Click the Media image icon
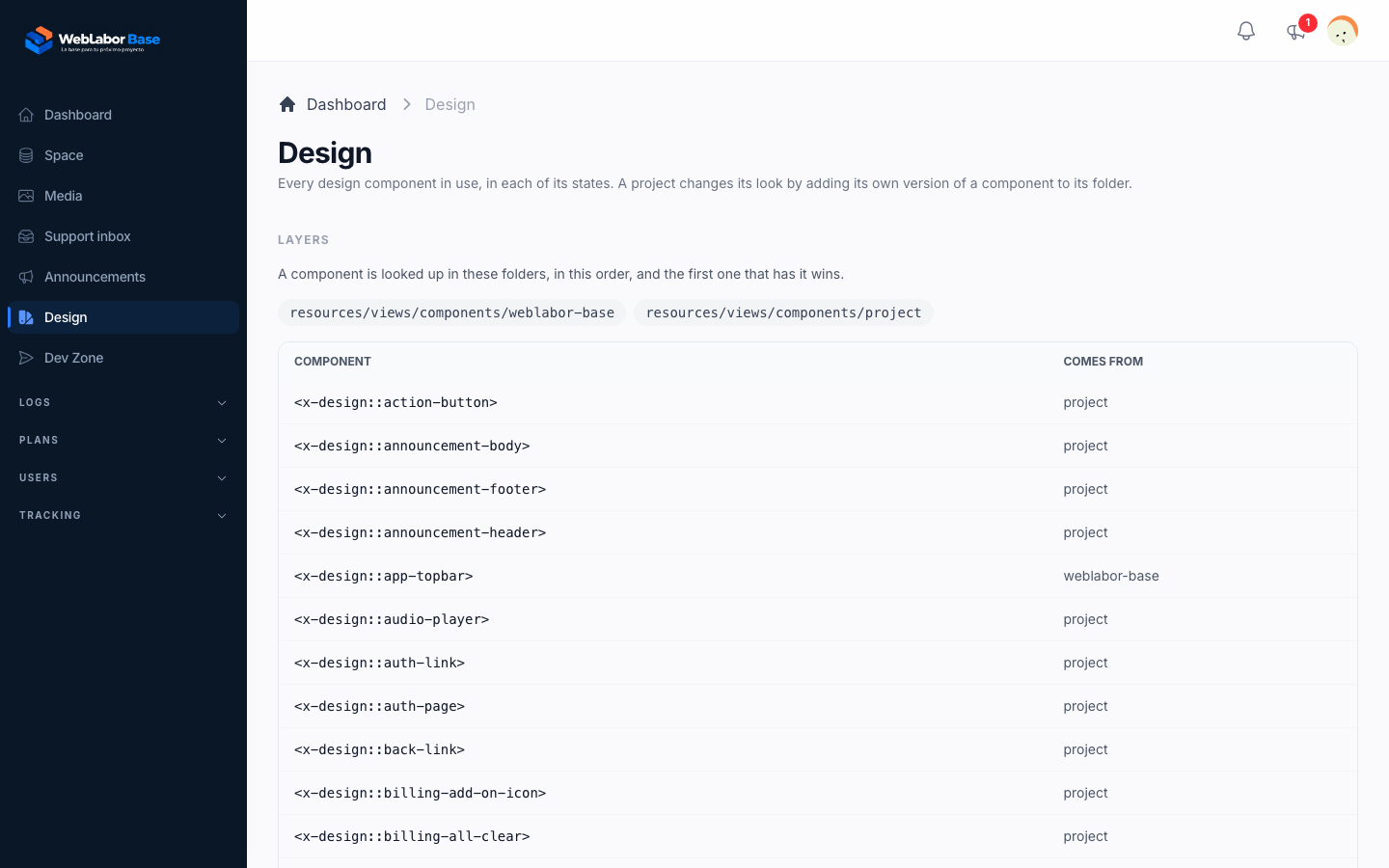This screenshot has height=868, width=1389. click(26, 196)
